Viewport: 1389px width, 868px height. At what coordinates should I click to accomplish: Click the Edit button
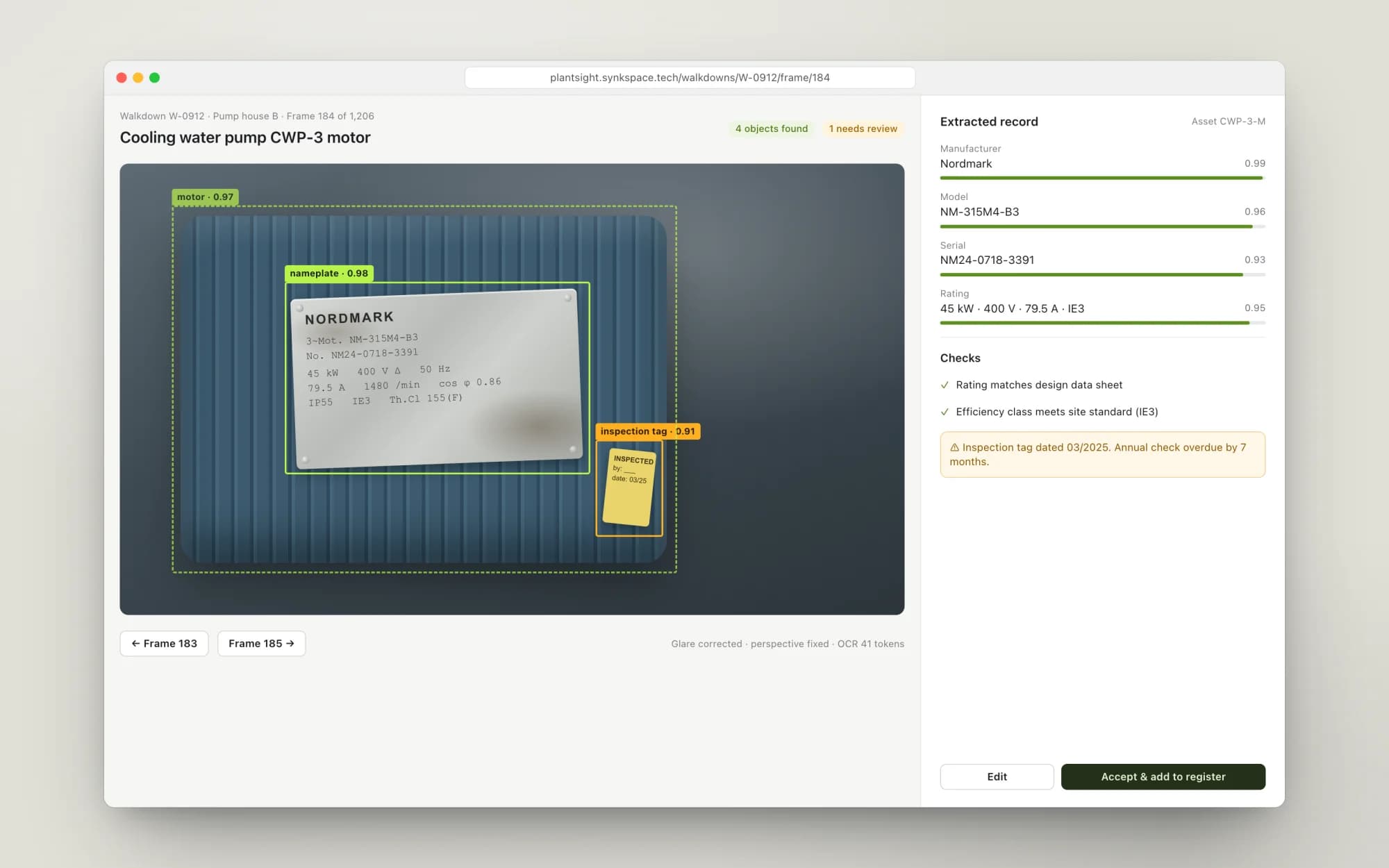pos(997,776)
